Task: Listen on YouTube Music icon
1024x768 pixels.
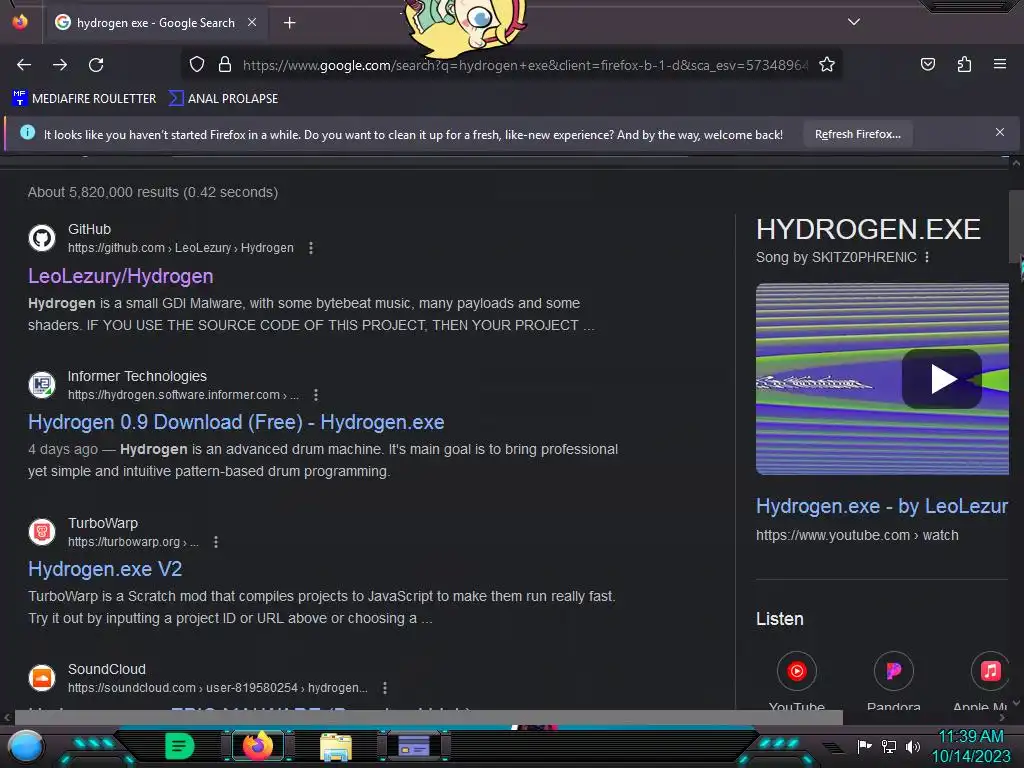Action: [x=797, y=671]
